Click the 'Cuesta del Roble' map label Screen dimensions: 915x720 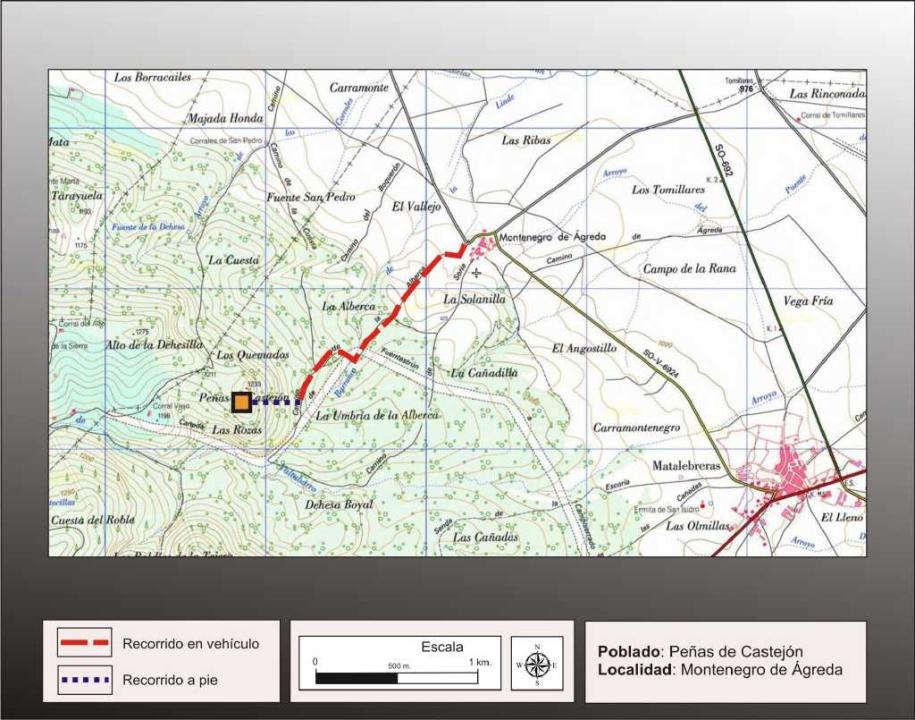click(93, 520)
